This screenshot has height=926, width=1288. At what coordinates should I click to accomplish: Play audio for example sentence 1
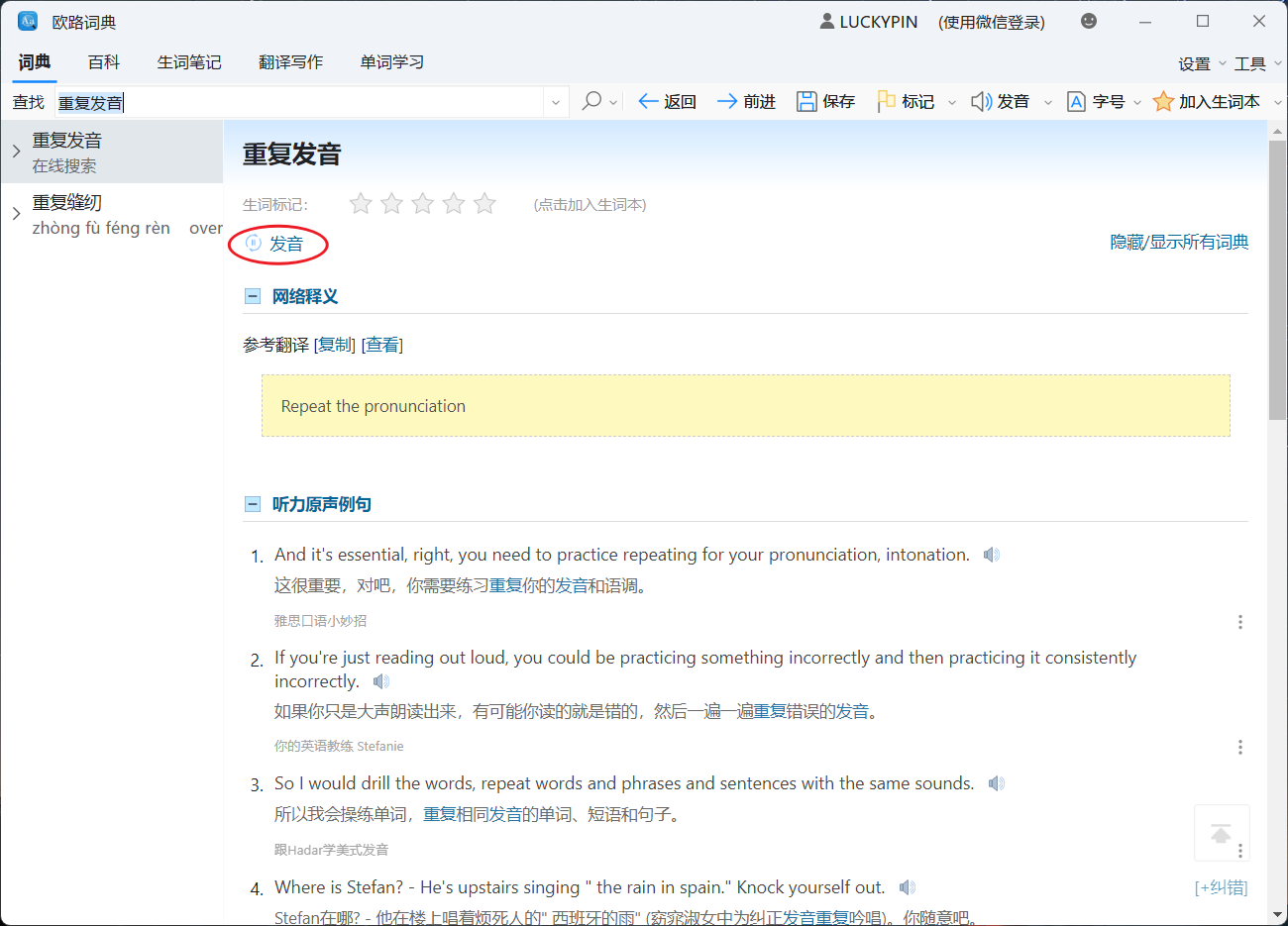(992, 555)
